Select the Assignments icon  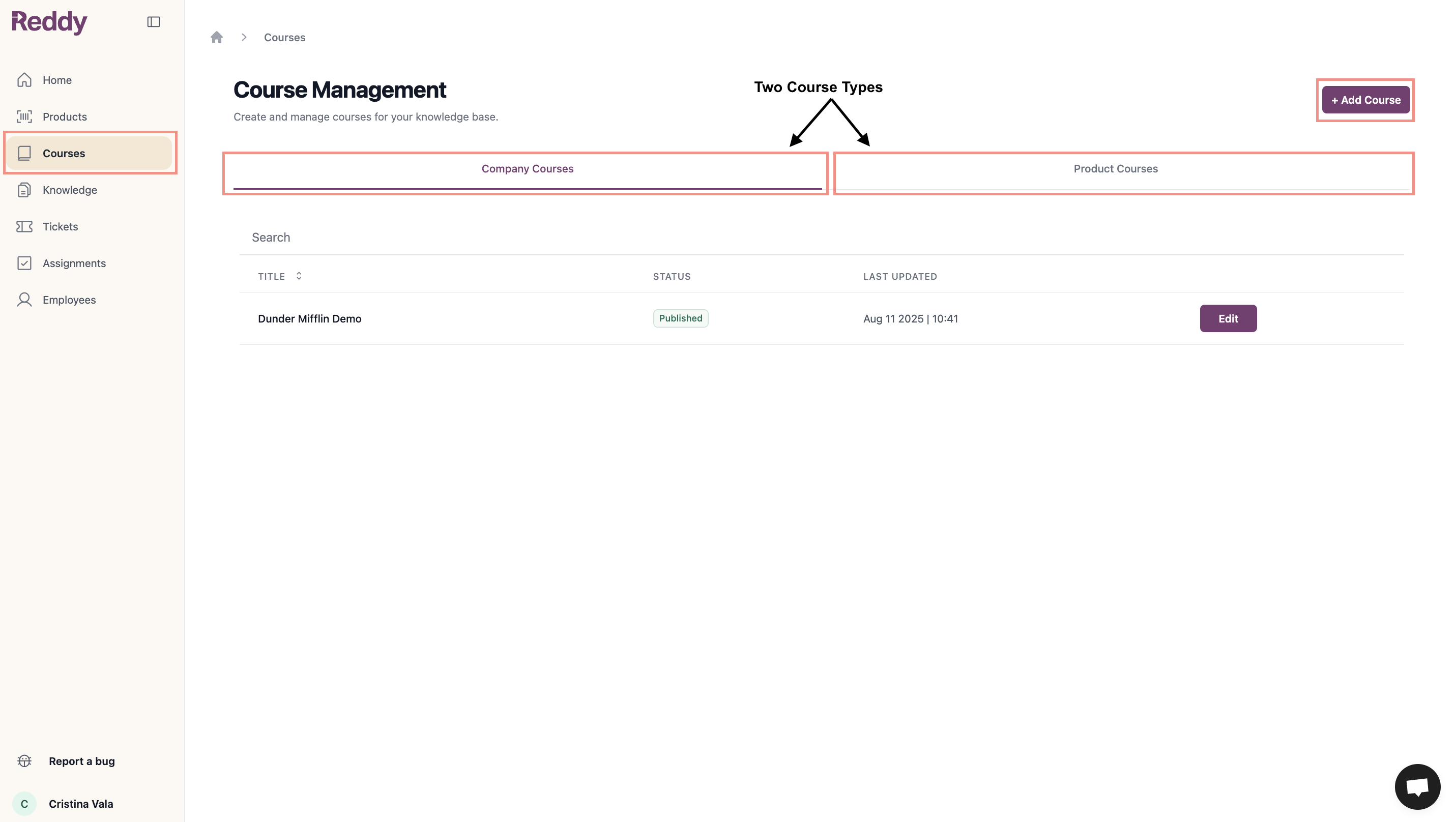coord(24,262)
